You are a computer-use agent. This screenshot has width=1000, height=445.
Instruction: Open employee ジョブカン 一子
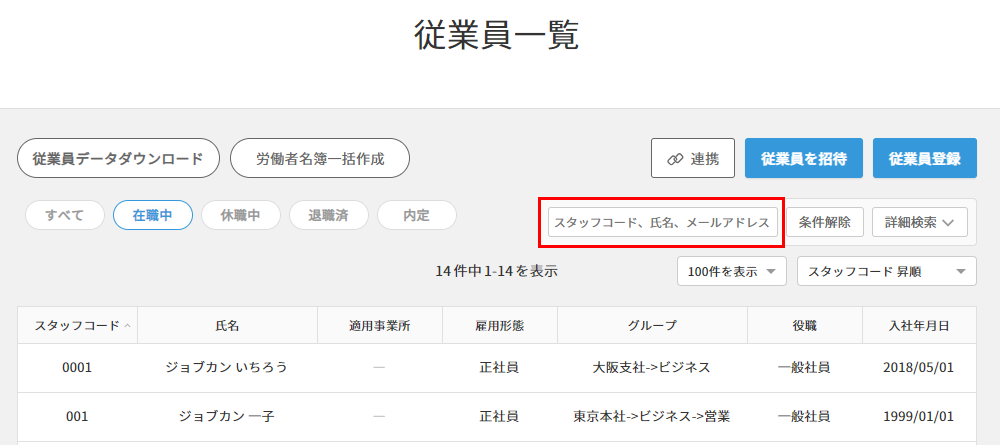click(x=227, y=416)
